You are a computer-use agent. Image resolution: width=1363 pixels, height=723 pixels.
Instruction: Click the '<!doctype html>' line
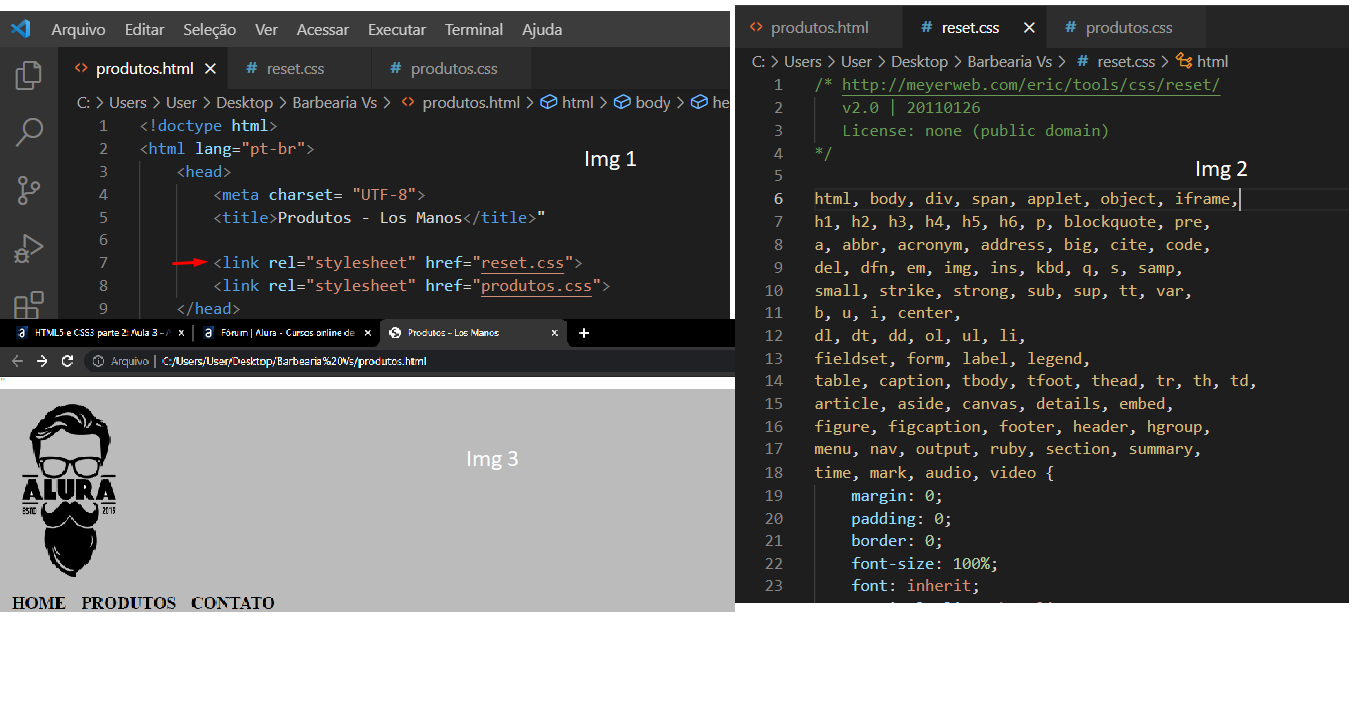[x=208, y=127]
